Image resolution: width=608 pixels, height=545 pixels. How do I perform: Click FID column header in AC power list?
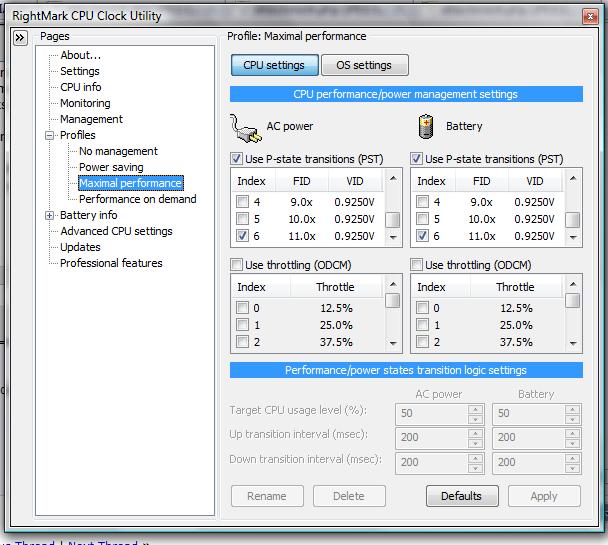coord(302,181)
